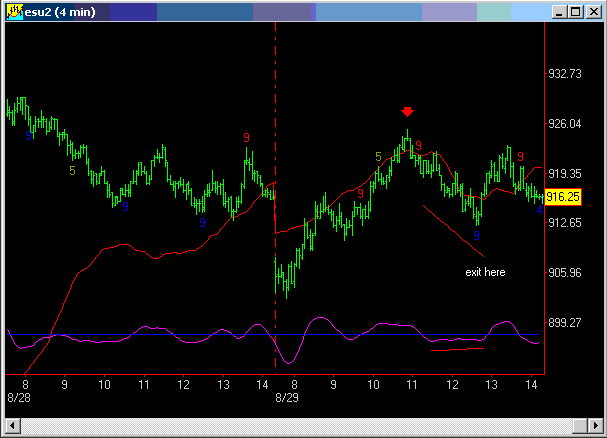
Task: Click the red down-arrow sell signal marker
Action: click(407, 111)
